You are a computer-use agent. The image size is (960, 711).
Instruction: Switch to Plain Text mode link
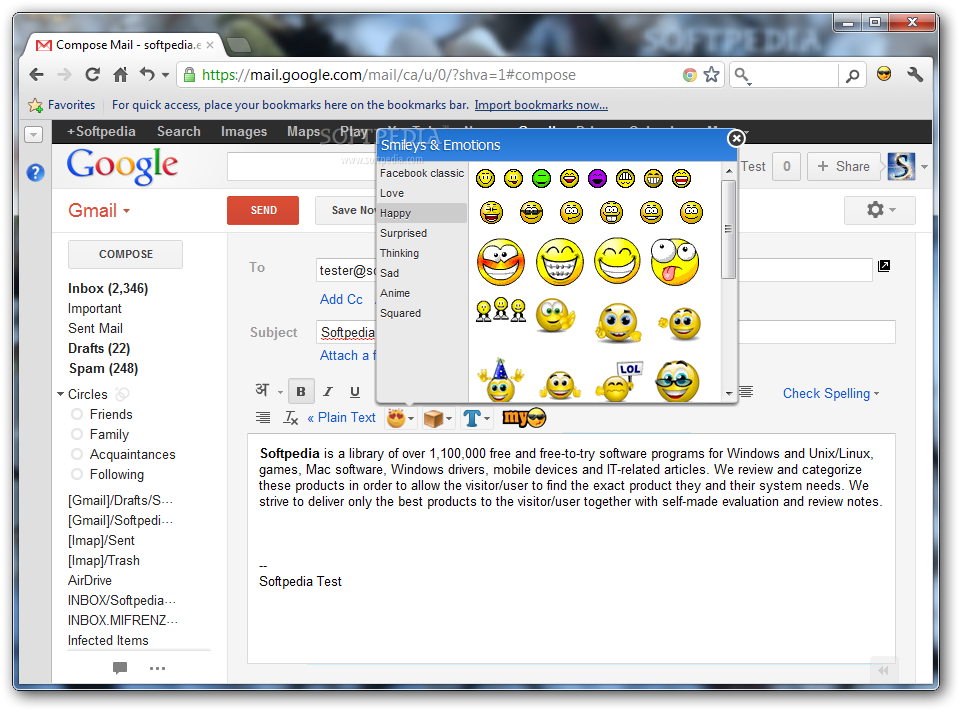342,418
